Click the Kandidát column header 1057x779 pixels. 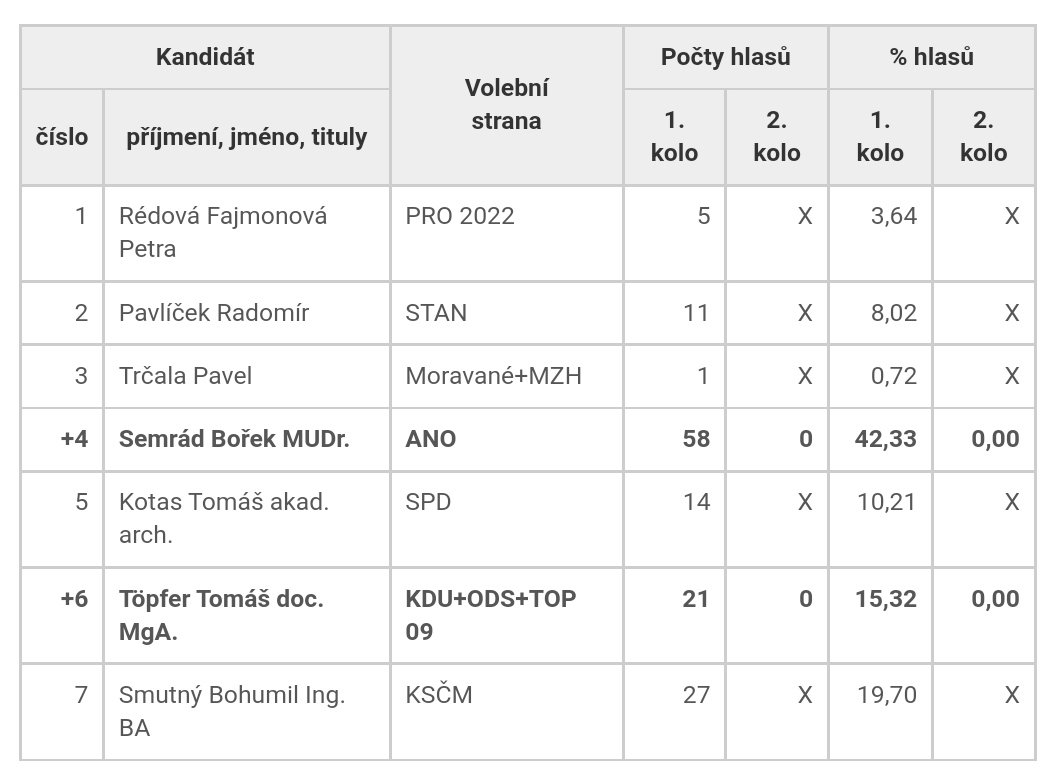[205, 57]
